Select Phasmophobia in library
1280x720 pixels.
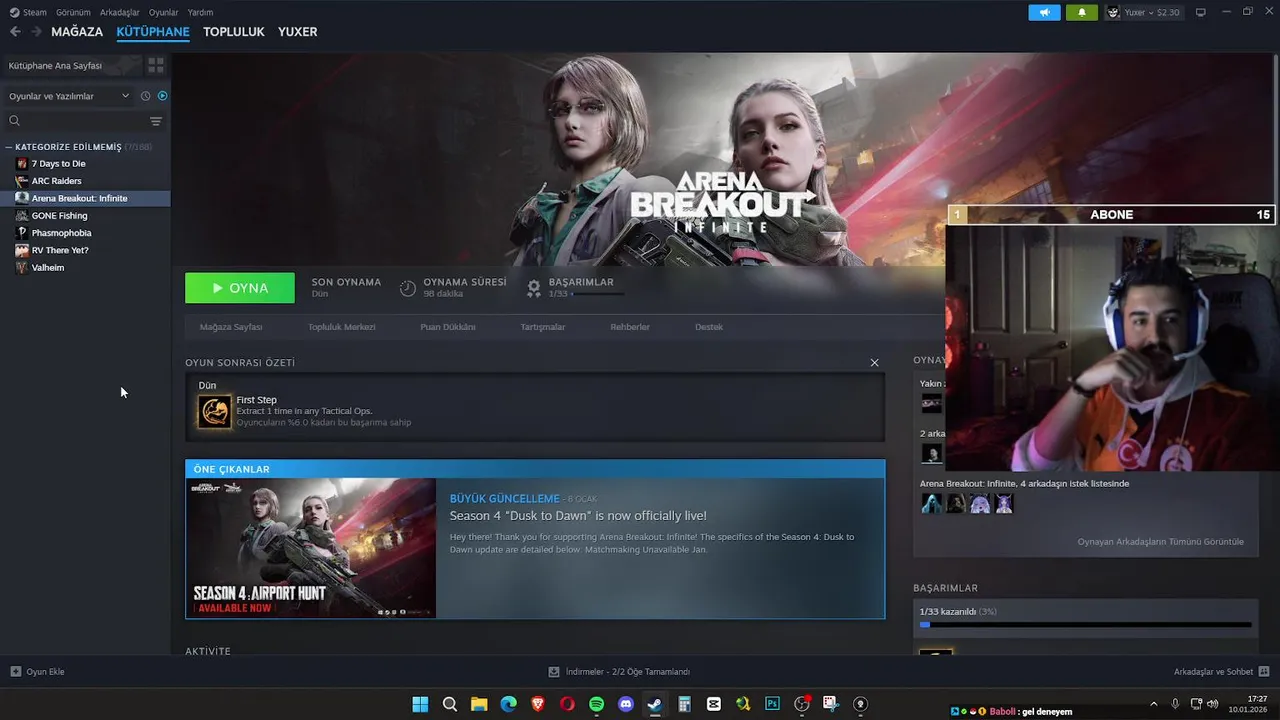(x=85, y=233)
